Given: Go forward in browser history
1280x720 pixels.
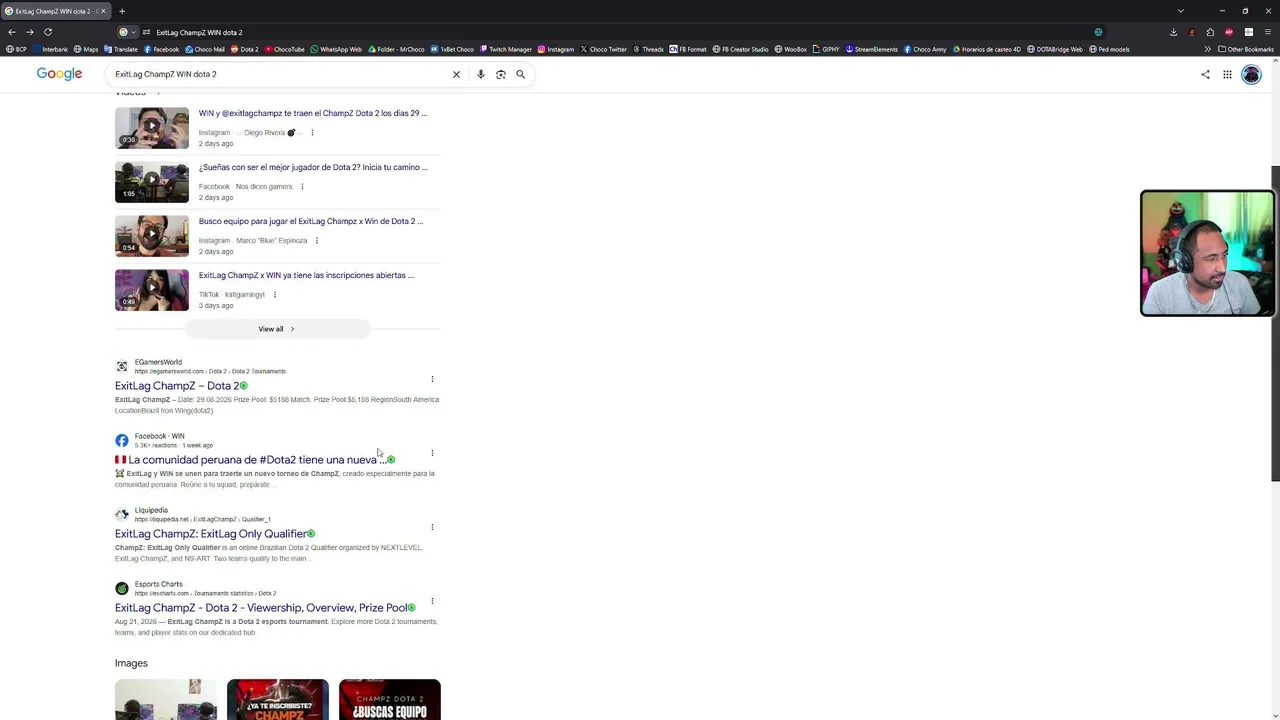Looking at the screenshot, I should [x=29, y=32].
